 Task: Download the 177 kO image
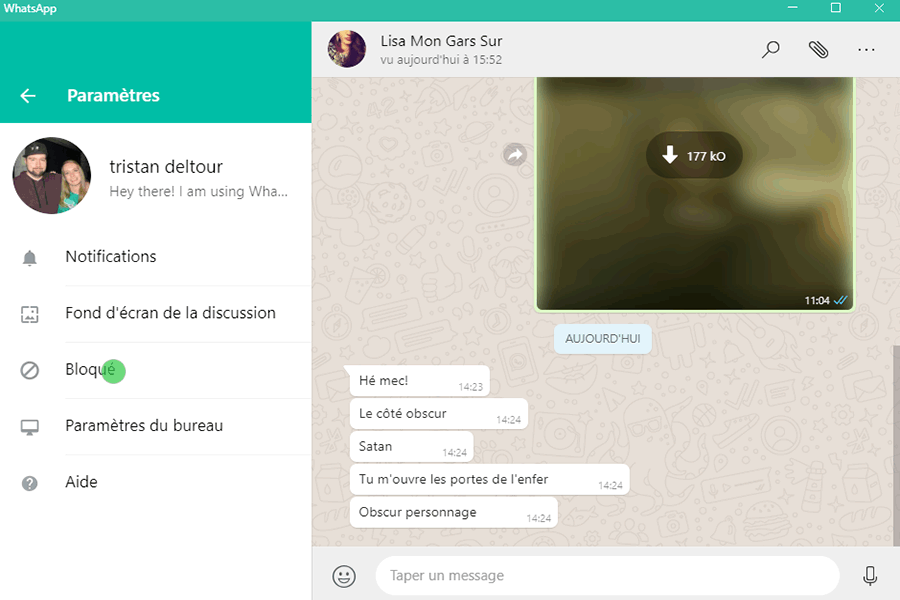click(693, 156)
